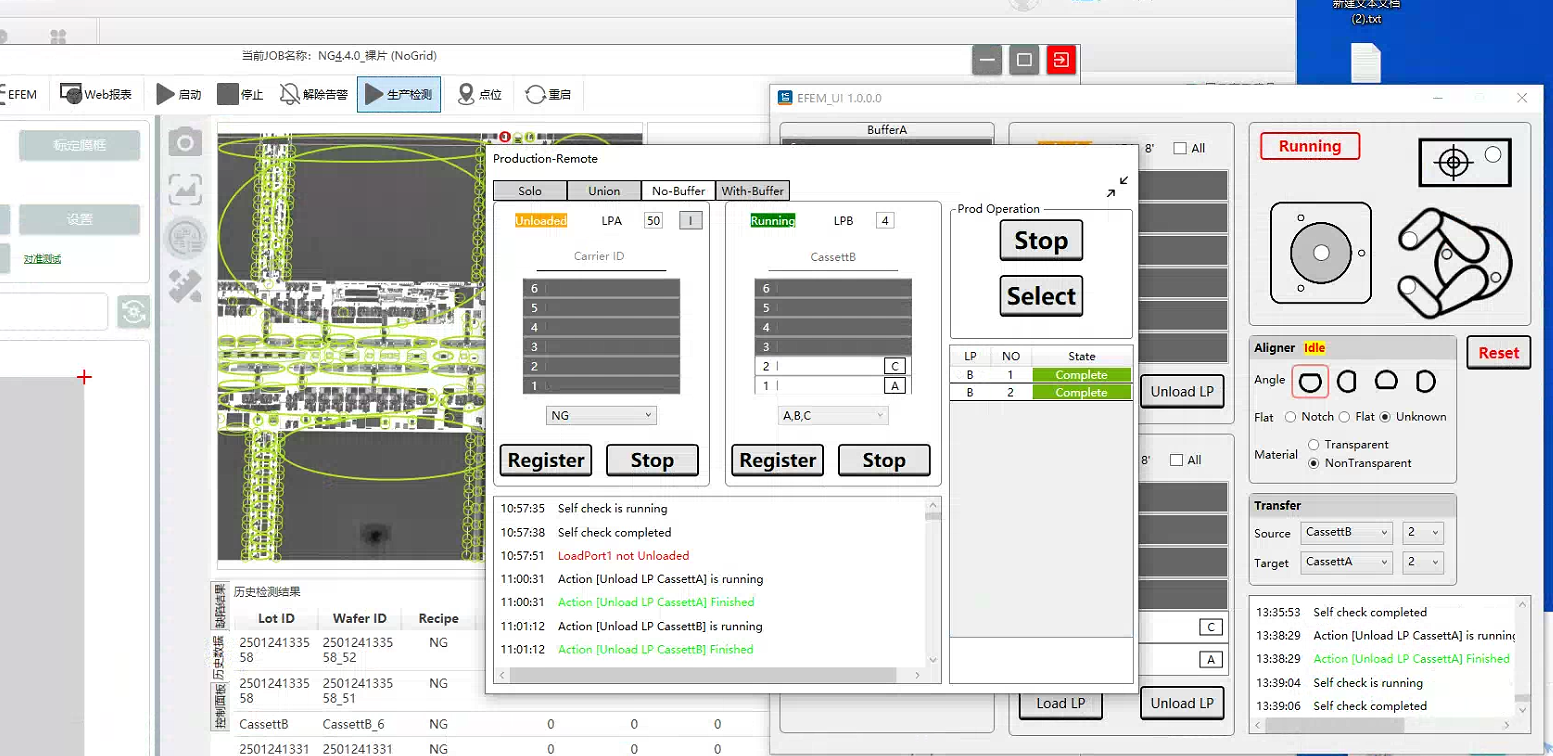Viewport: 1553px width, 756px height.
Task: Select the Notch flat radio button
Action: coord(1290,417)
